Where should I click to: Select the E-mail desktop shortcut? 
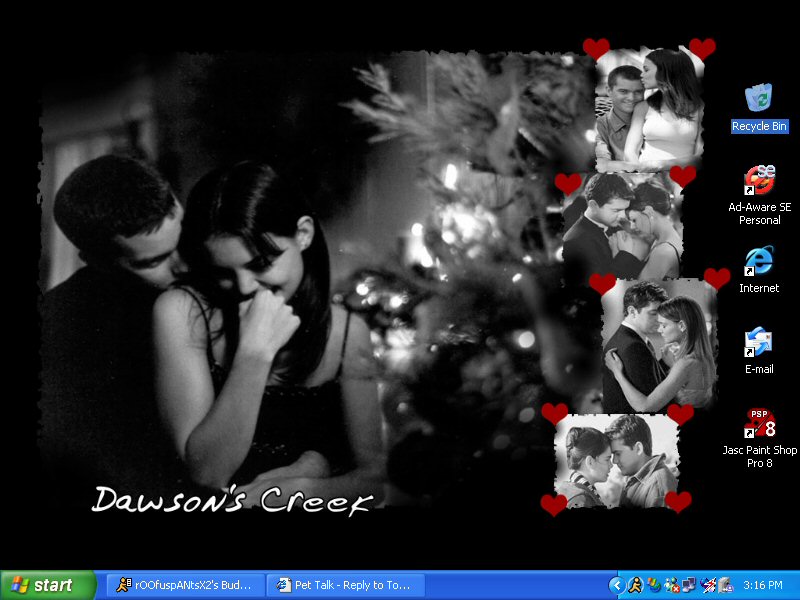[x=759, y=343]
